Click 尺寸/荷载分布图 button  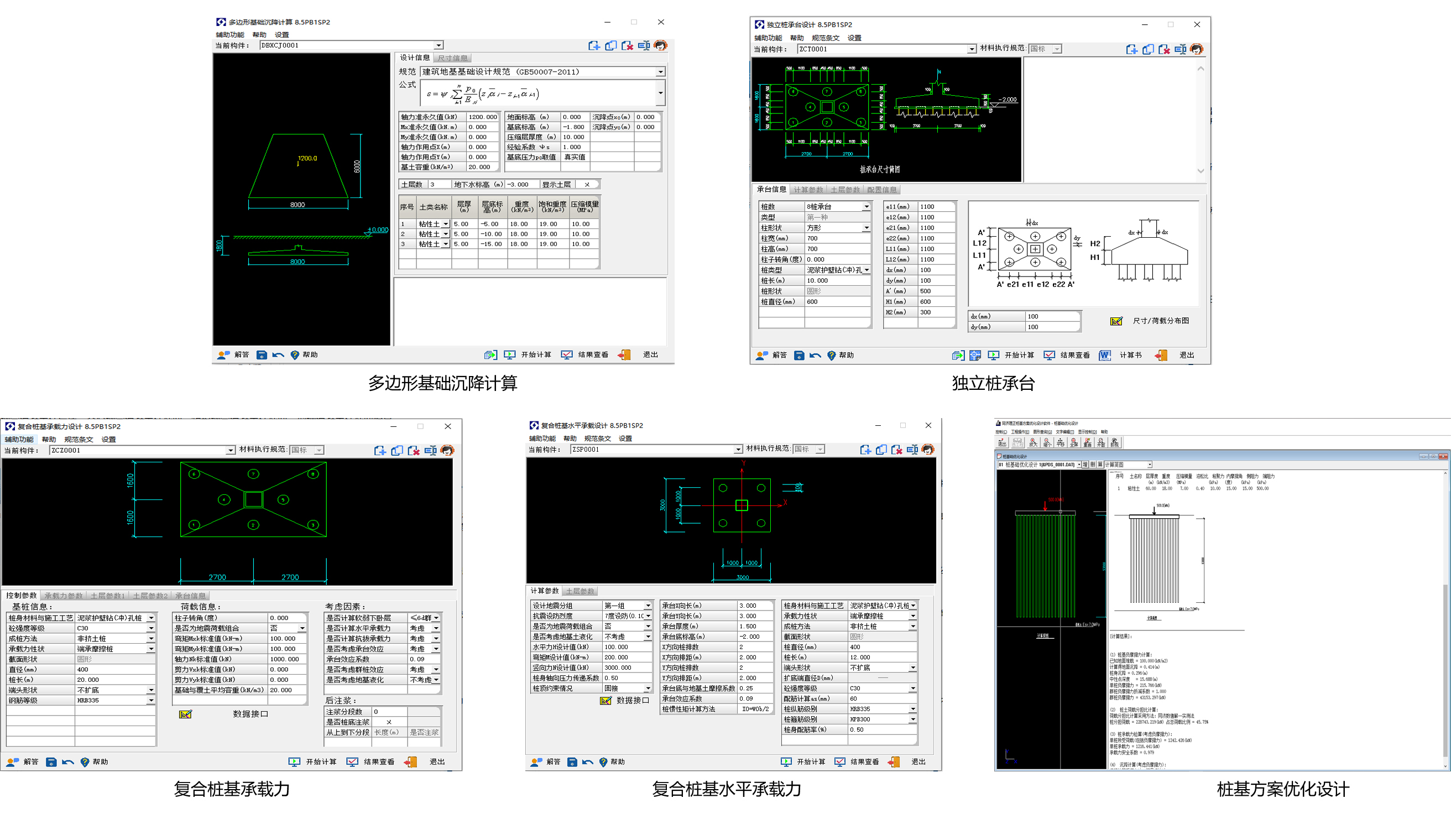click(x=1160, y=321)
